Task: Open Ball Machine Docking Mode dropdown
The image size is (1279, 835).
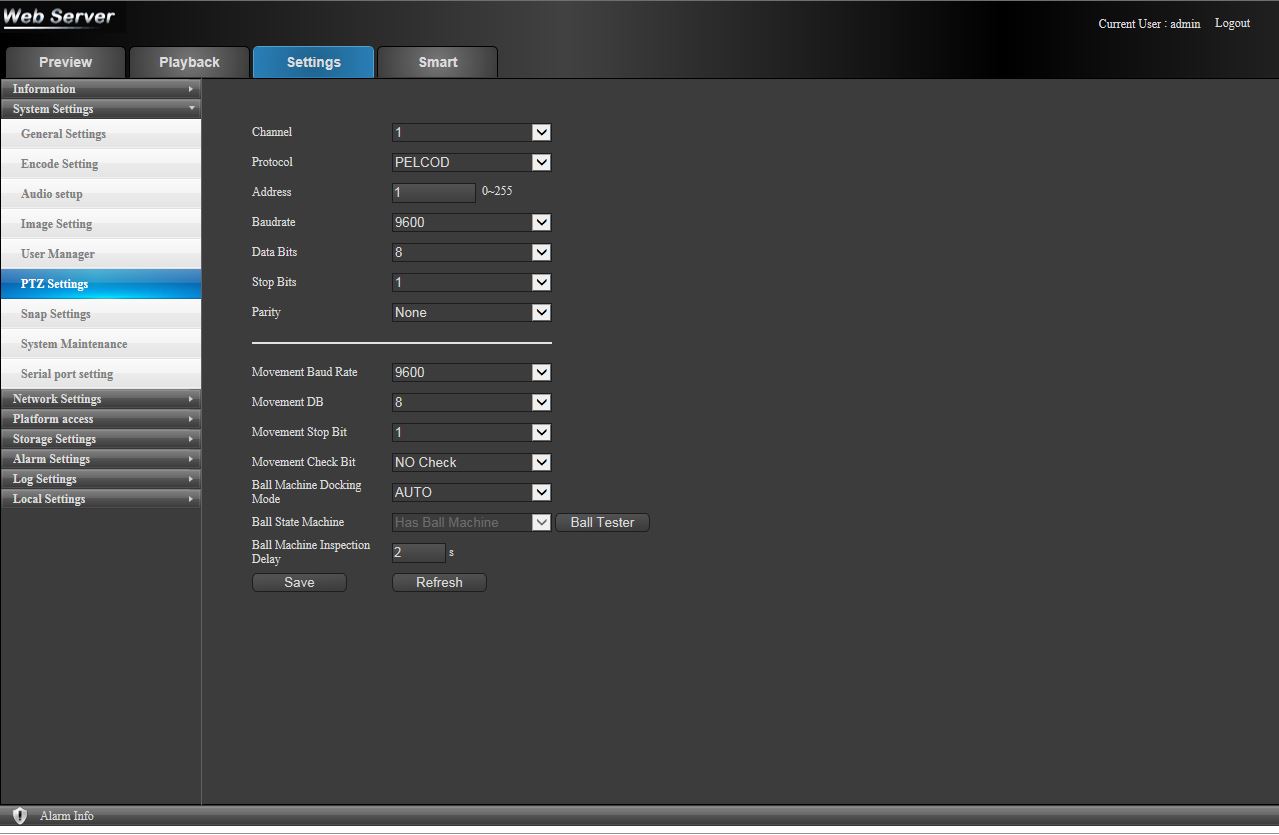Action: pos(471,492)
